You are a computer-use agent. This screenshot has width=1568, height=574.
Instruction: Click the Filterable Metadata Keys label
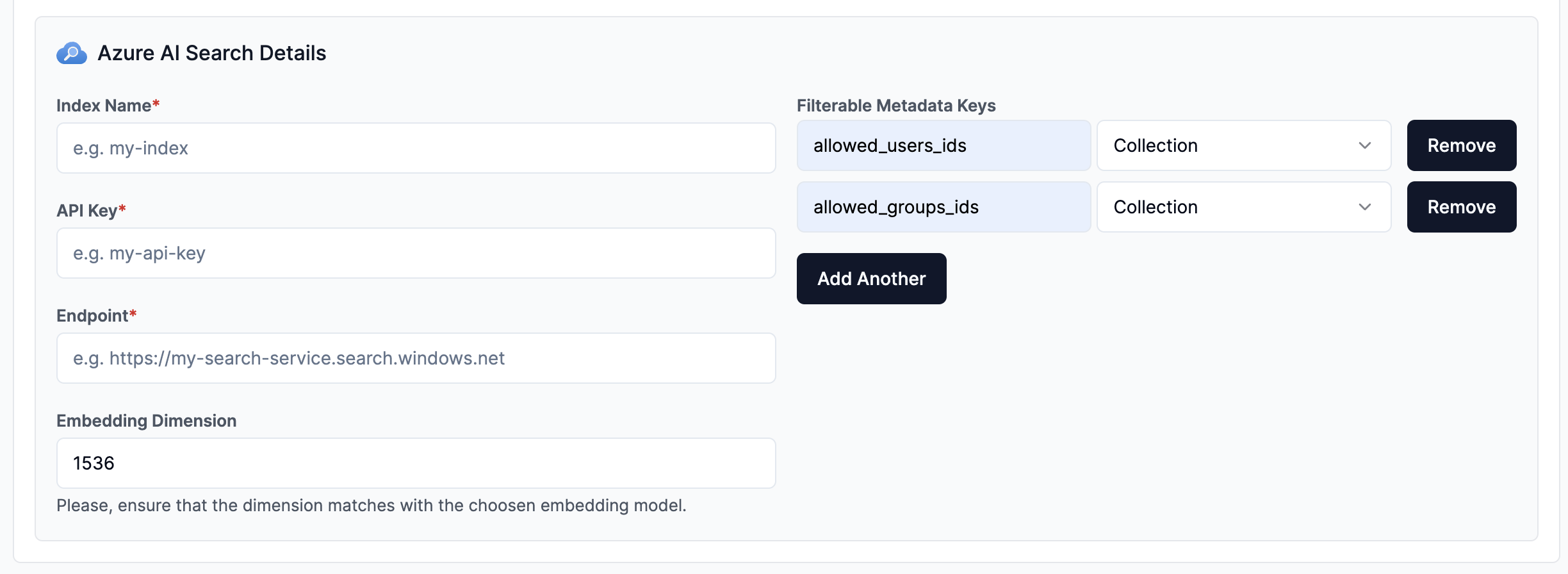(895, 106)
